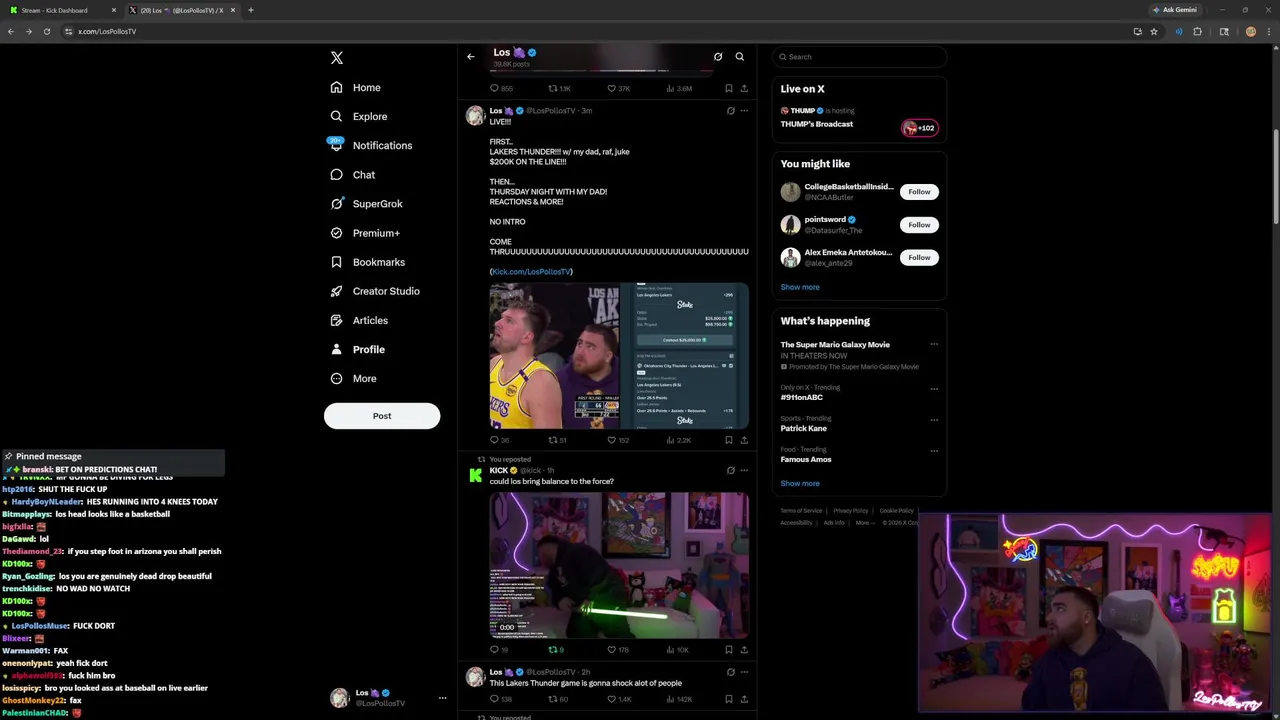Play the KICK lightsaber video

tap(619, 565)
